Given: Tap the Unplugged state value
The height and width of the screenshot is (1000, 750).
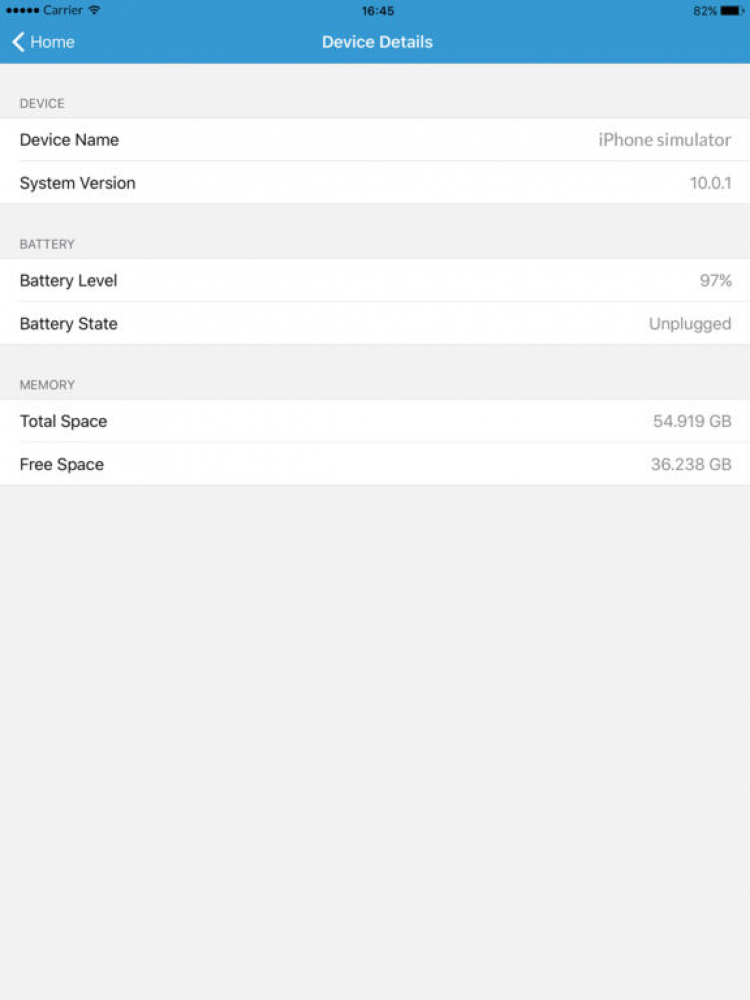Looking at the screenshot, I should 689,324.
